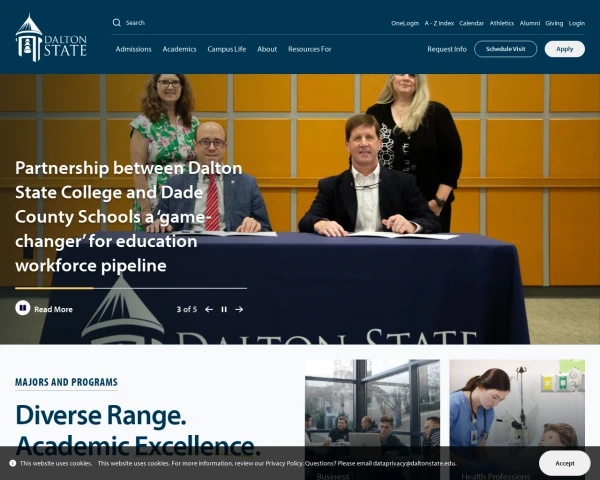Click the Read More link

coord(53,309)
